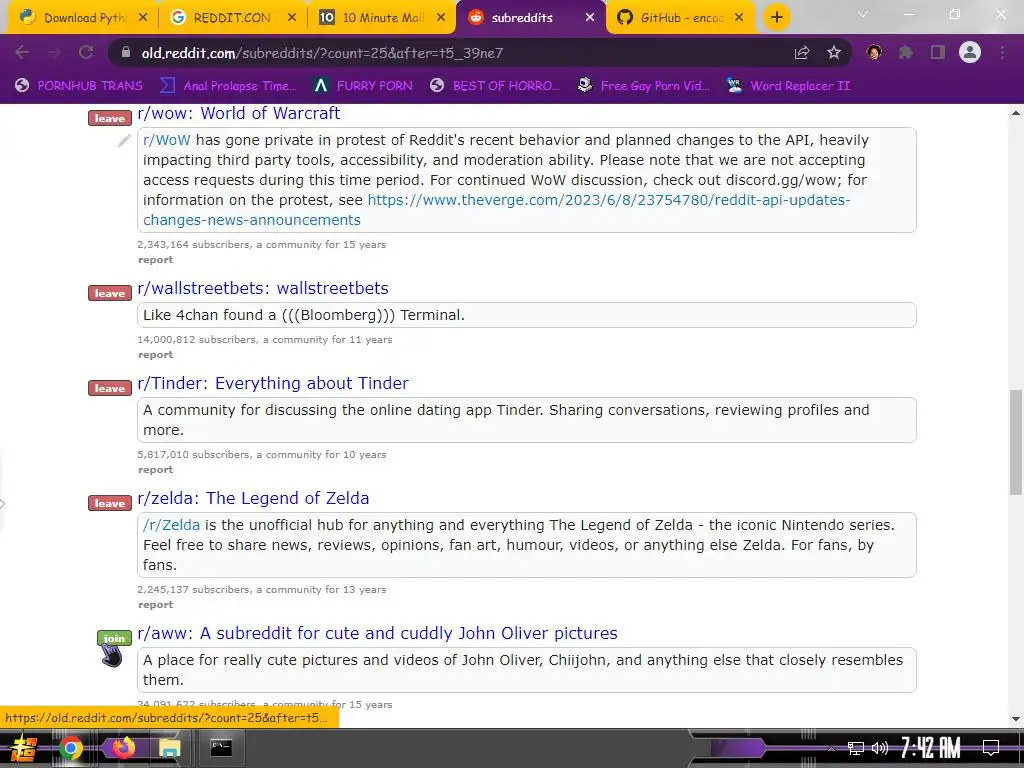Open Chrome's three-dot menu

pos(1002,52)
